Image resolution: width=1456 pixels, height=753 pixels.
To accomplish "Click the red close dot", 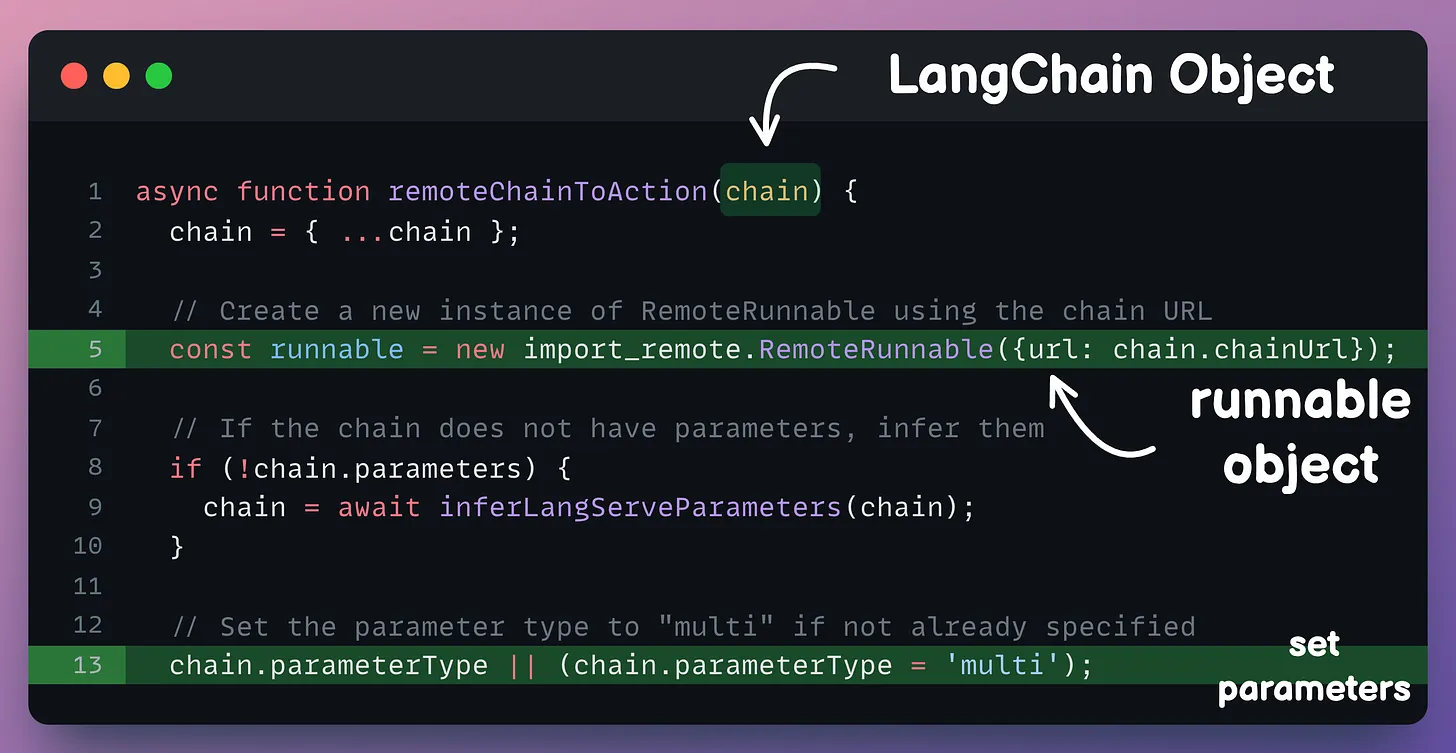I will 74,76.
